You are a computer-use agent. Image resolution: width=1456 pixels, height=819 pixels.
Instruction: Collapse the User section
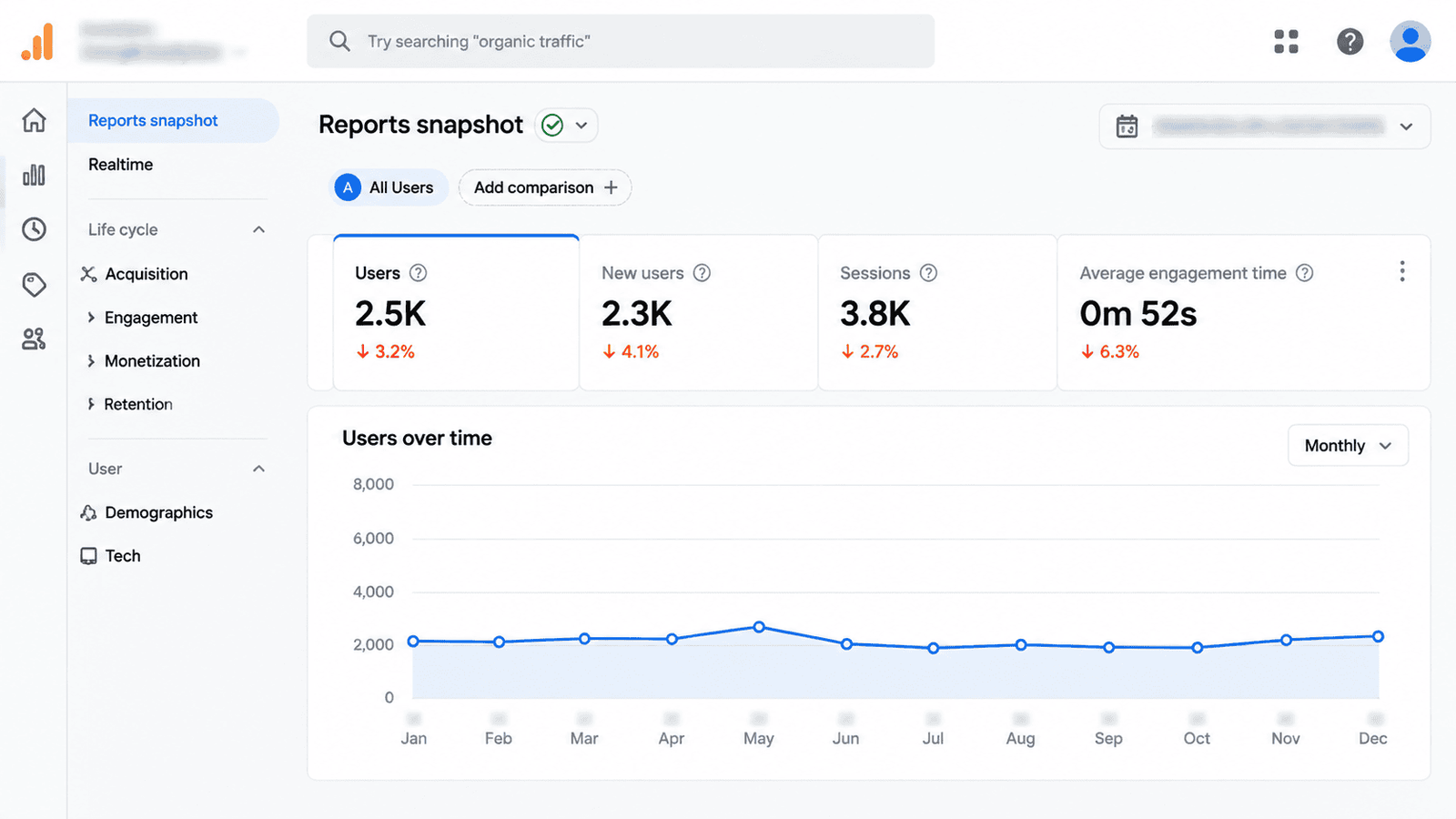click(x=258, y=469)
